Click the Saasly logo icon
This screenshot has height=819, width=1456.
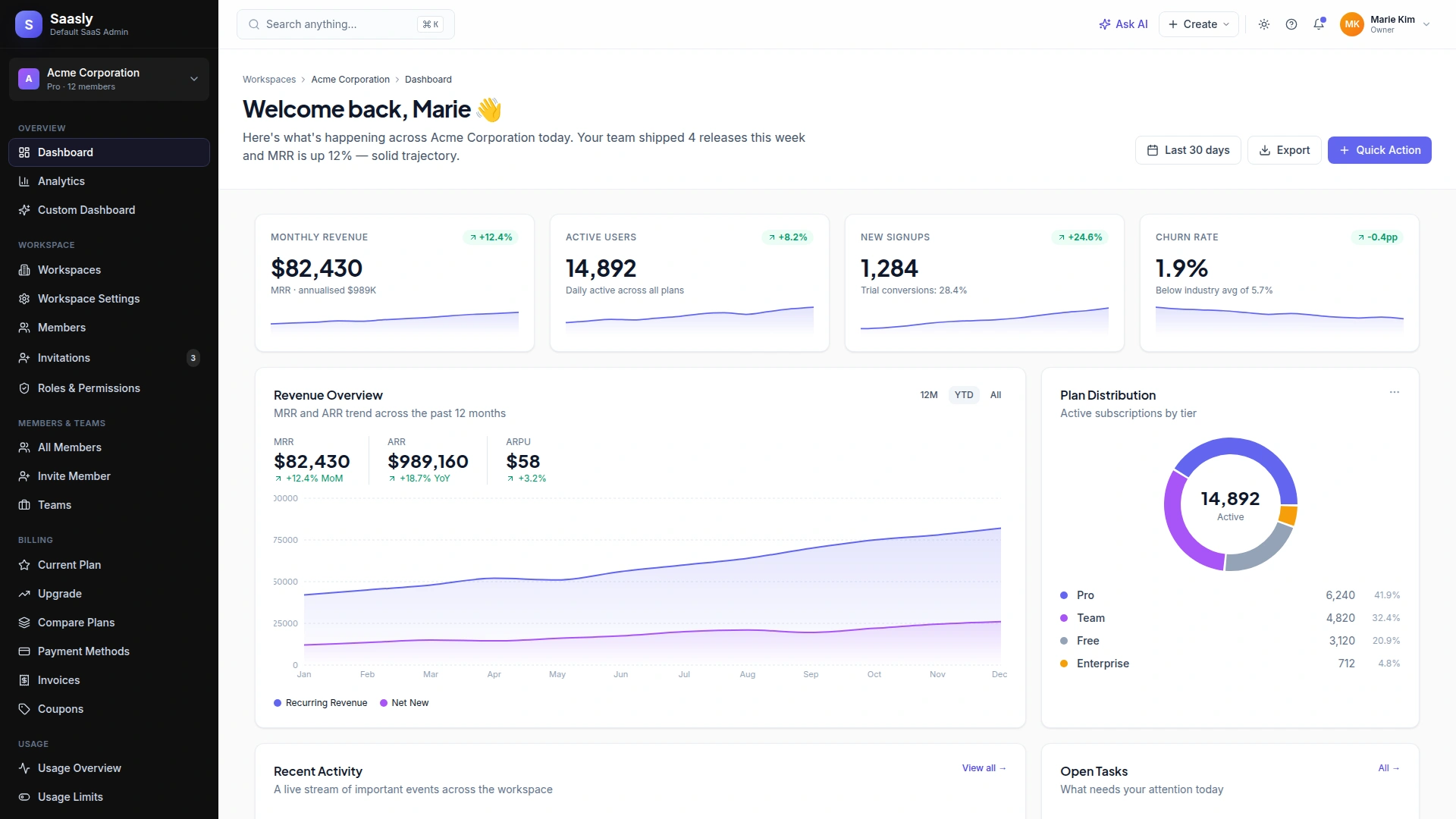29,24
